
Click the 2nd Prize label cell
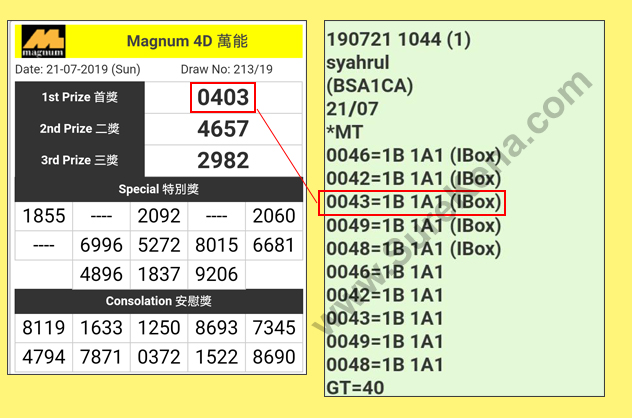(80, 129)
